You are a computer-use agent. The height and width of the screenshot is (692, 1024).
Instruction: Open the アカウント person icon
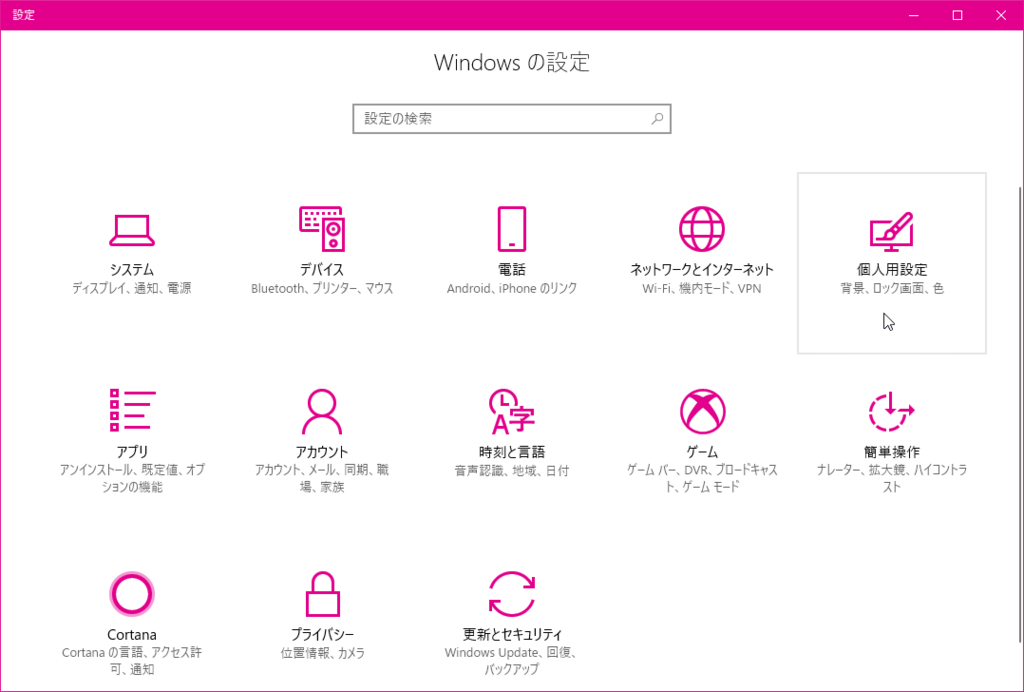322,411
